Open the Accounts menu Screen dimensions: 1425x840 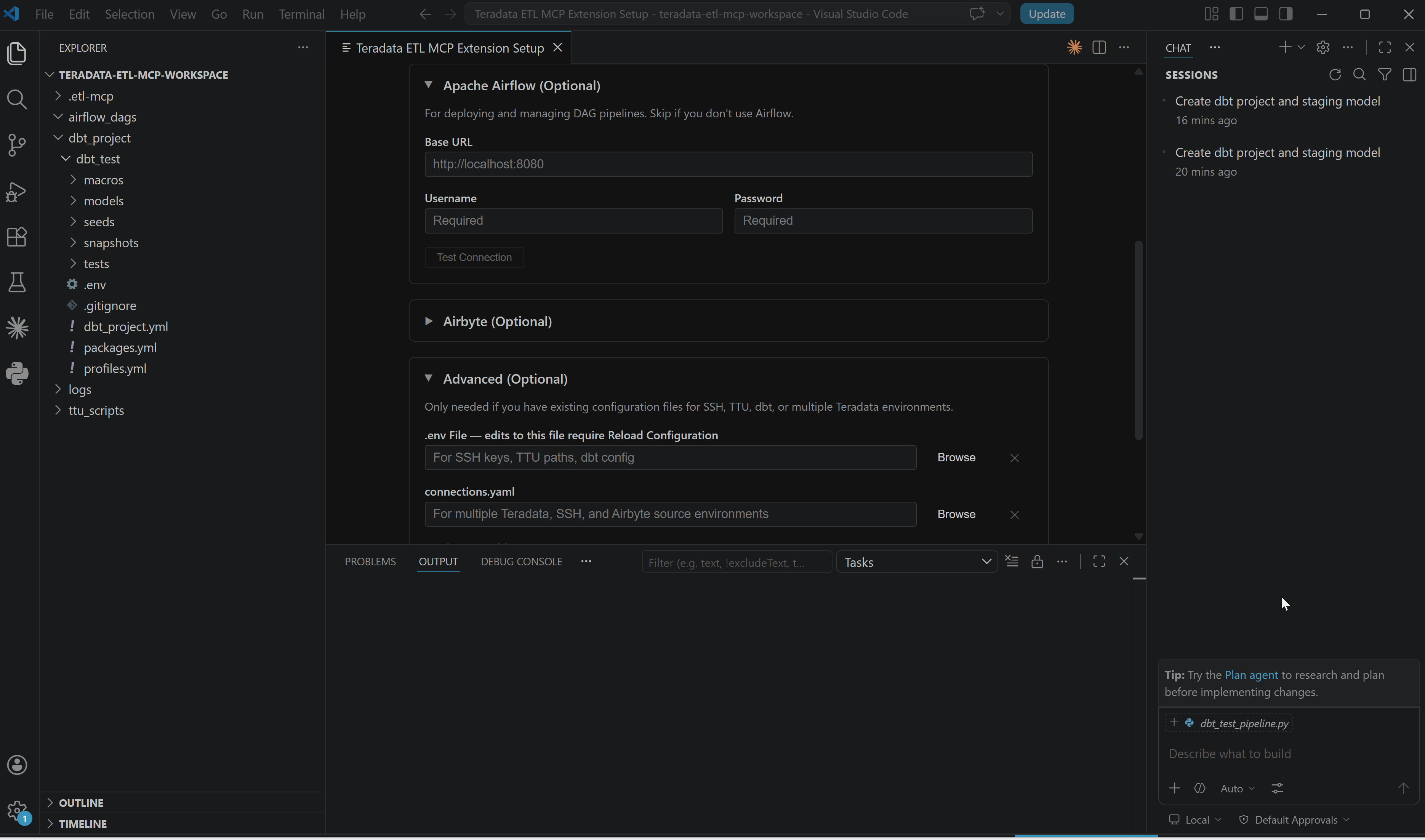(x=17, y=765)
